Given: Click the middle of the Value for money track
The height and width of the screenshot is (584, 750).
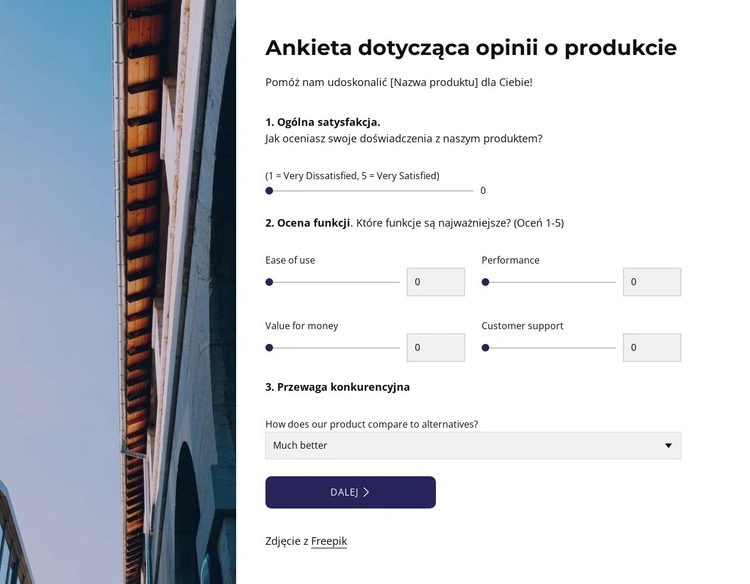Looking at the screenshot, I should tap(333, 348).
